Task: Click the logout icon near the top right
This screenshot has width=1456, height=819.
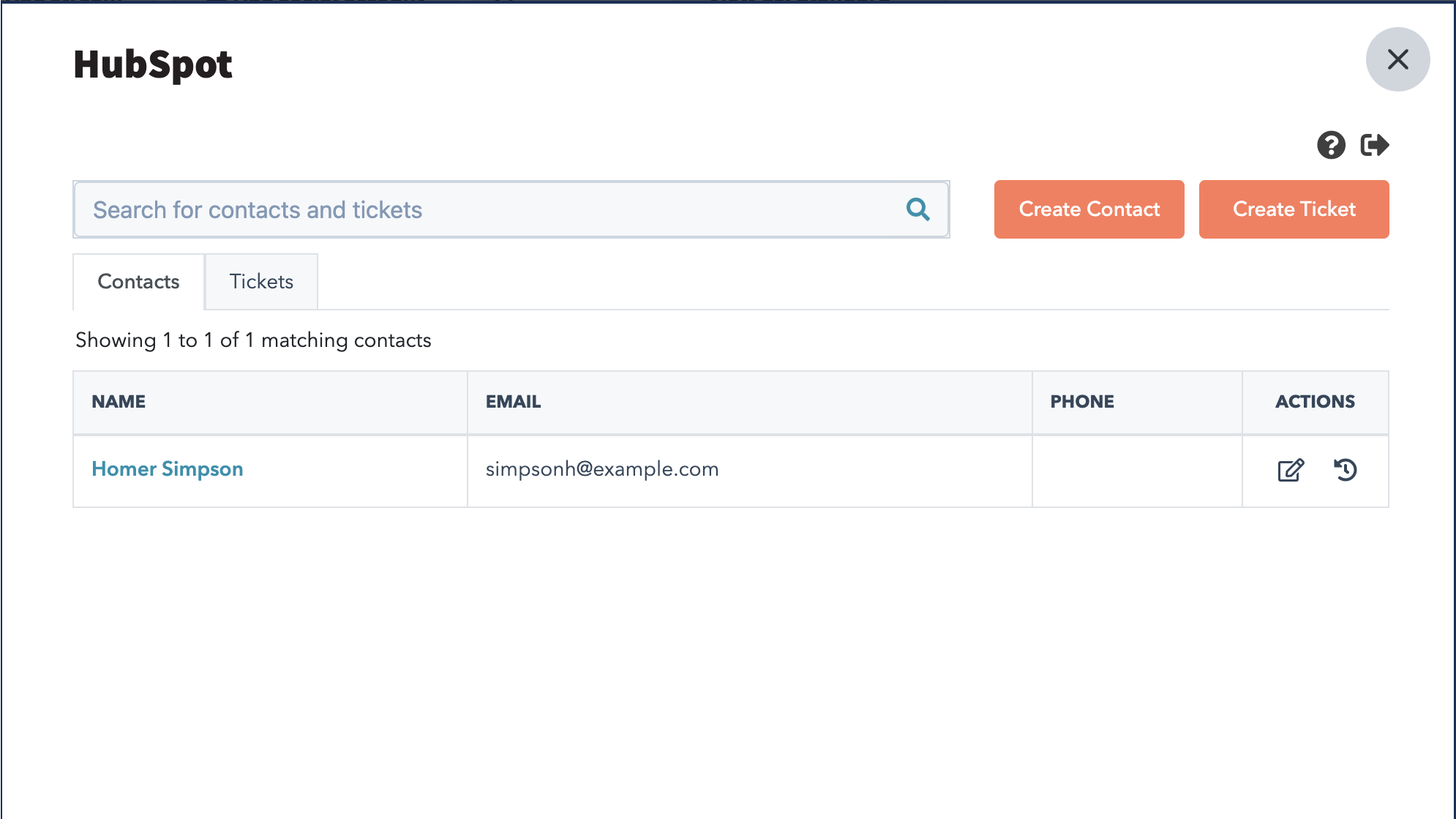Action: (x=1376, y=145)
